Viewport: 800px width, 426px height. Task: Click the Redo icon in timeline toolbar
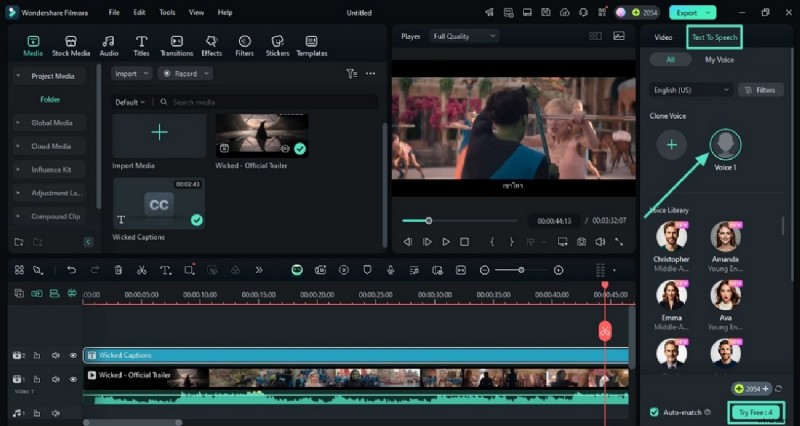[x=95, y=270]
